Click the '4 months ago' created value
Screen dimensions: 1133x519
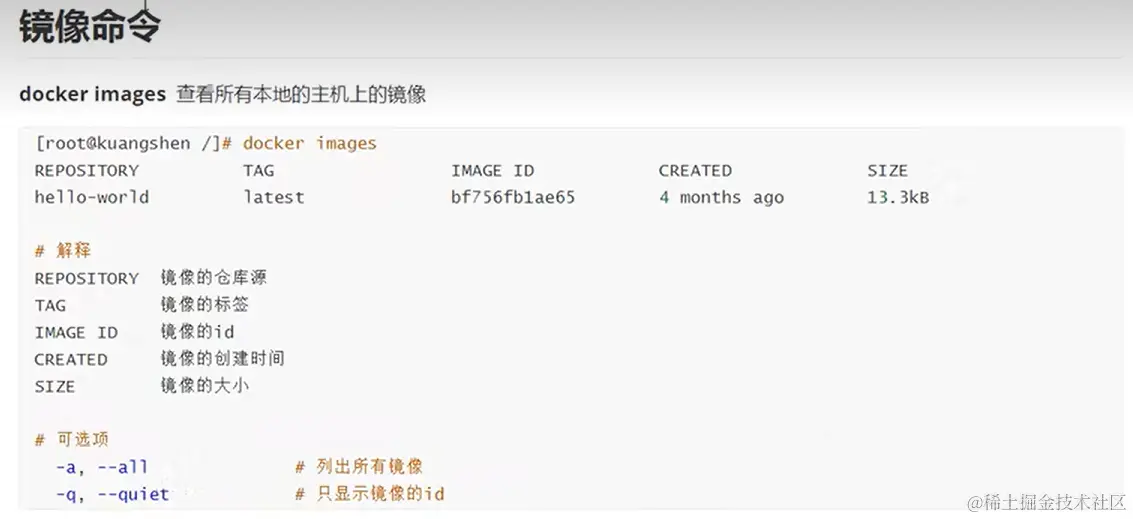[x=721, y=198]
